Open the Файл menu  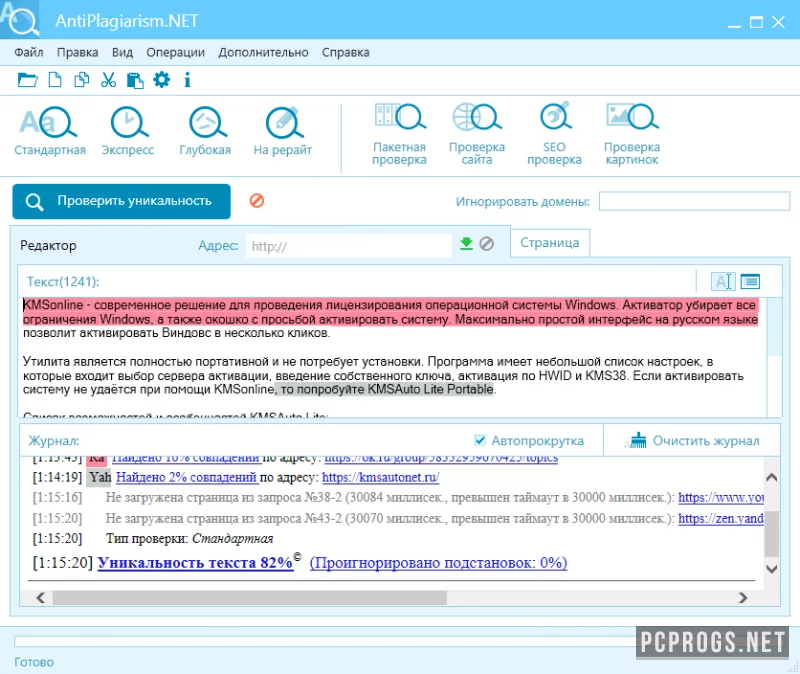29,52
